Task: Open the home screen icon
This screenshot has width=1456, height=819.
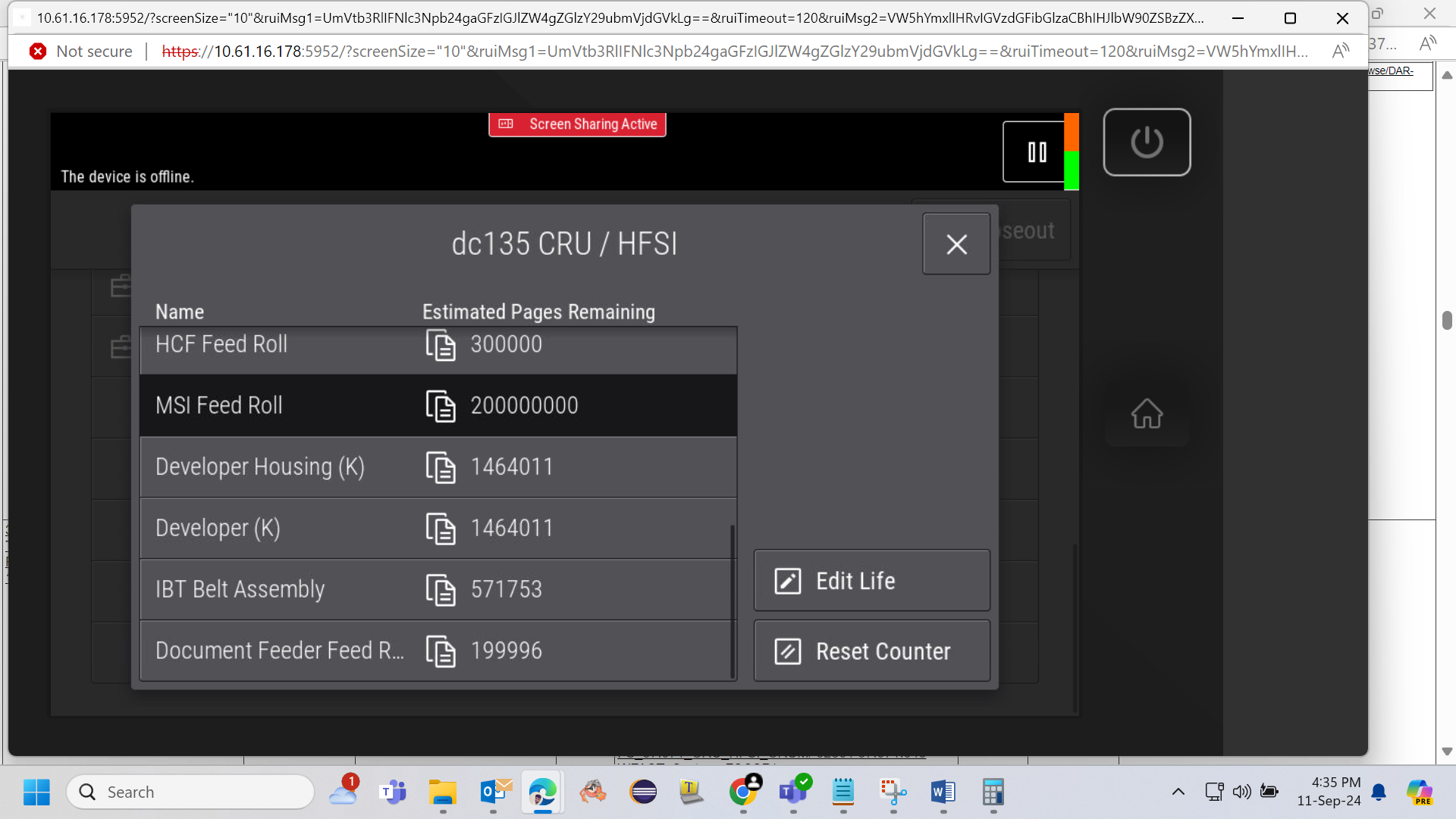Action: point(1147,413)
